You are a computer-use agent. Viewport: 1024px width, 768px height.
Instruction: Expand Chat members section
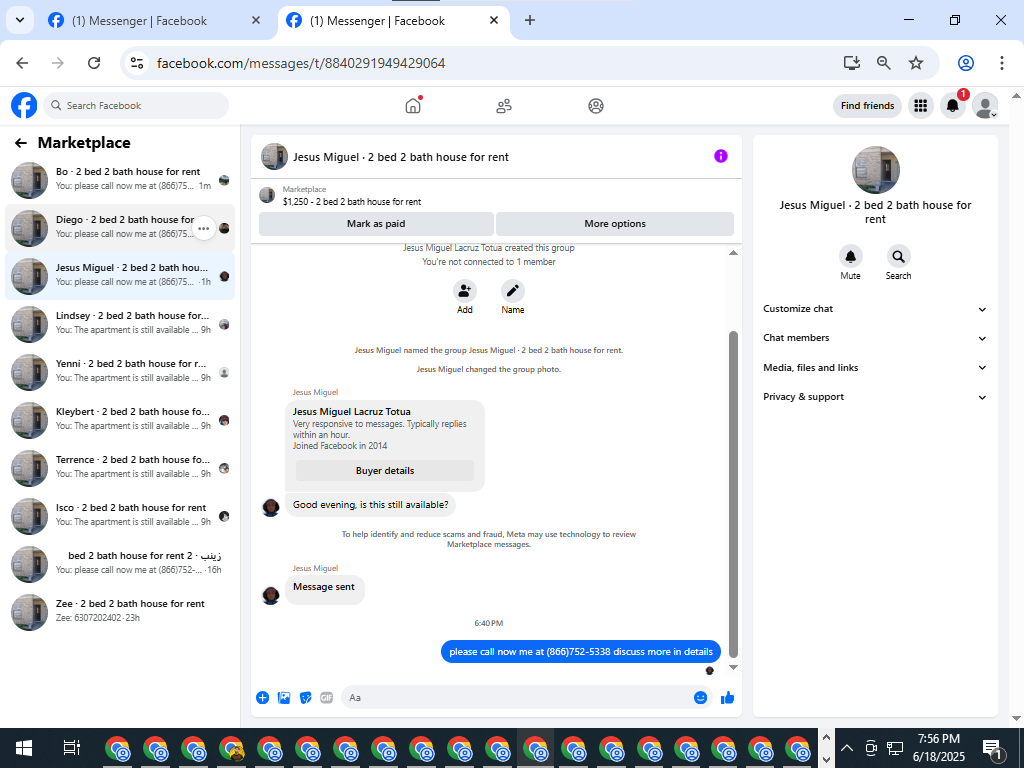[x=875, y=338]
